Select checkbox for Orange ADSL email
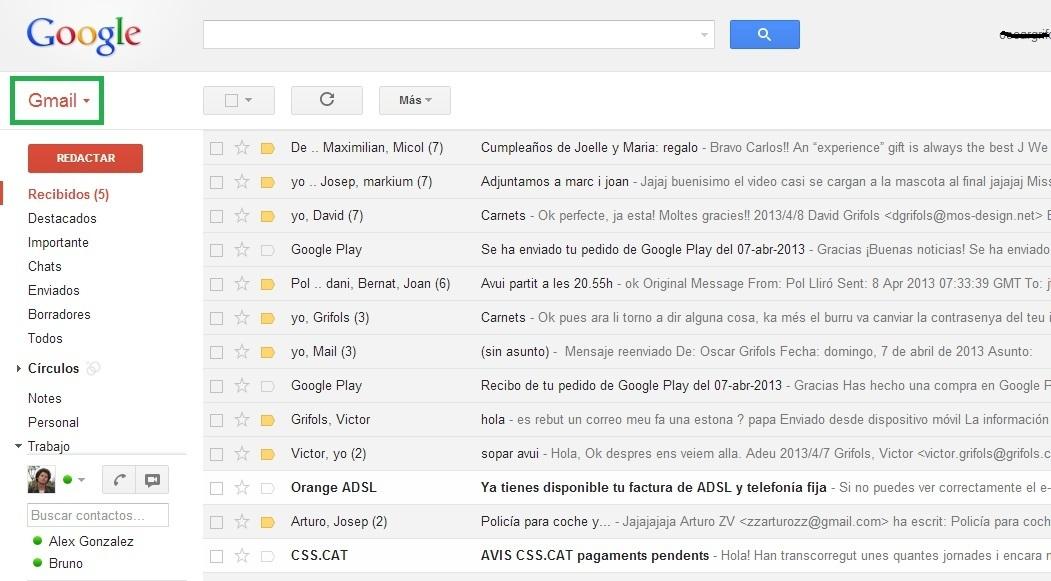Viewport: 1051px width, 581px height. (x=216, y=488)
